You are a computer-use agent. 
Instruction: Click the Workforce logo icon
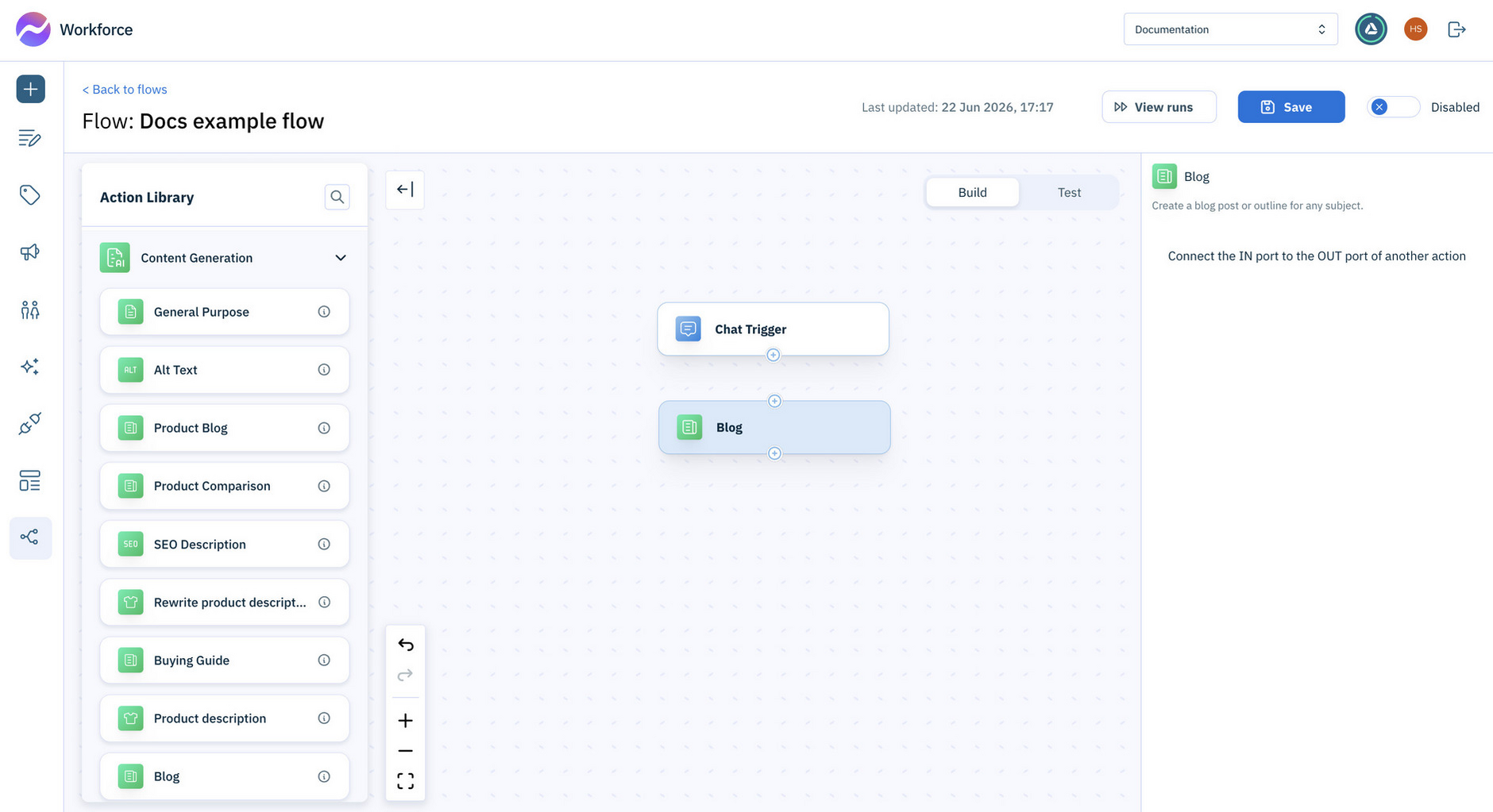coord(33,29)
